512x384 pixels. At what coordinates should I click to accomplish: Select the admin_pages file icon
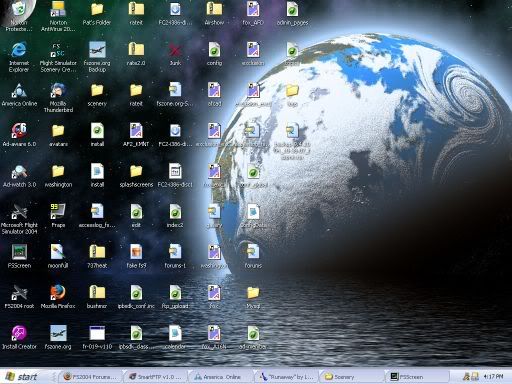click(x=292, y=9)
